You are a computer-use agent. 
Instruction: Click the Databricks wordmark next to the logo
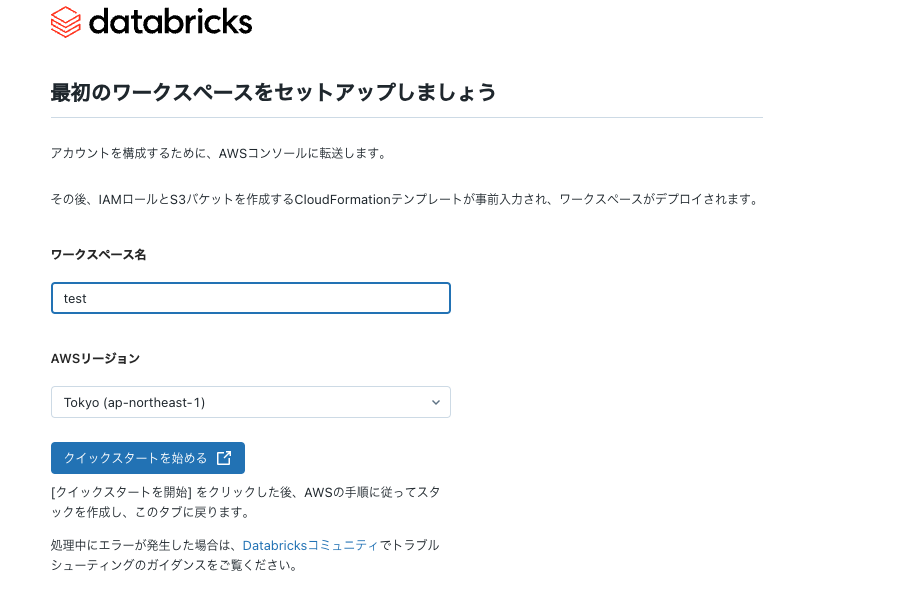170,22
